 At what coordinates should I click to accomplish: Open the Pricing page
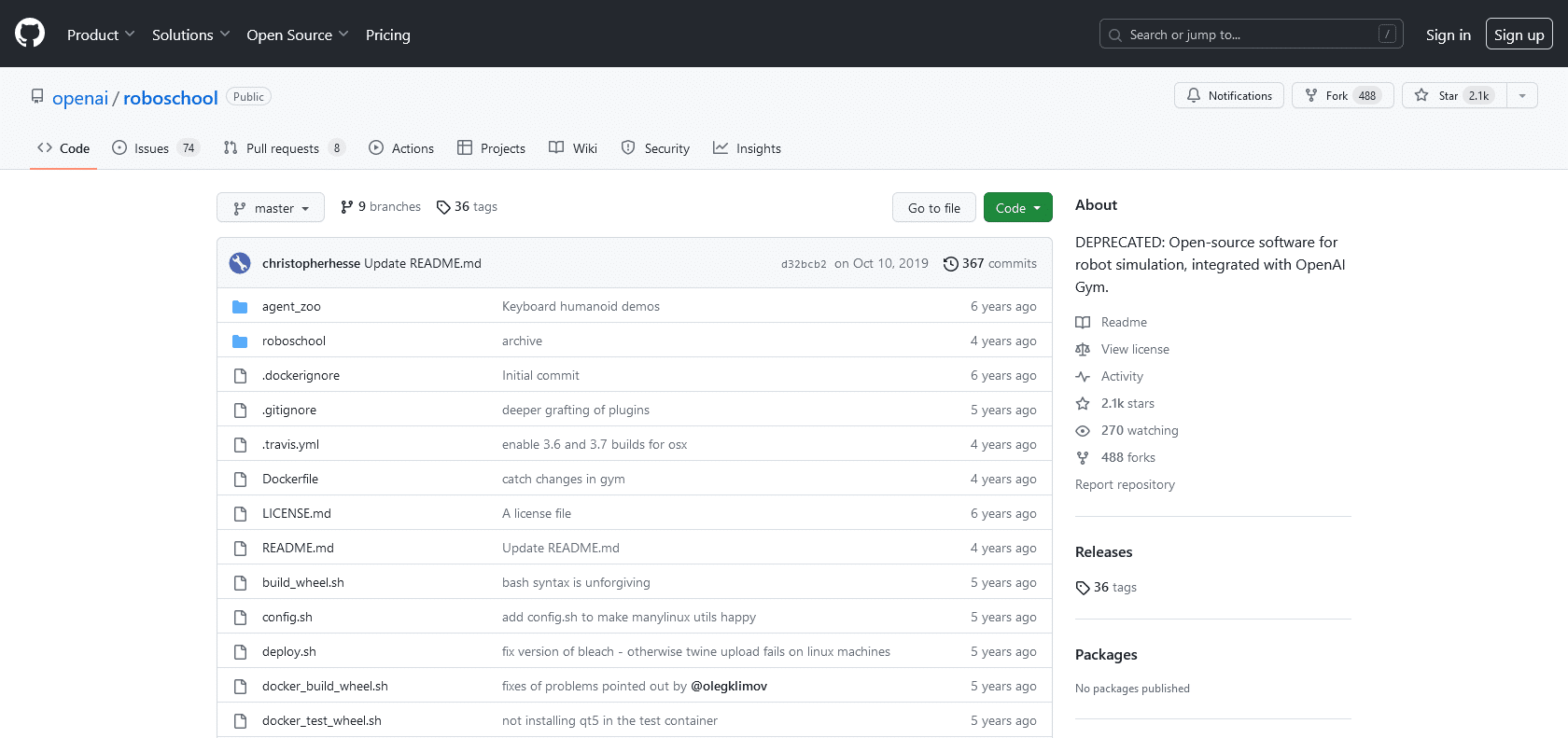[x=387, y=35]
